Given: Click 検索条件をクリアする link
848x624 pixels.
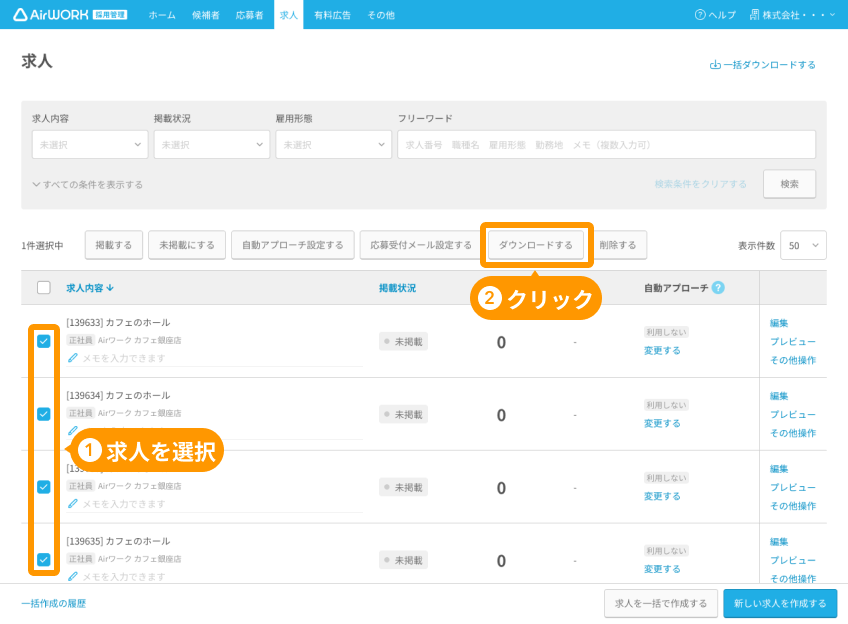Looking at the screenshot, I should tap(700, 184).
